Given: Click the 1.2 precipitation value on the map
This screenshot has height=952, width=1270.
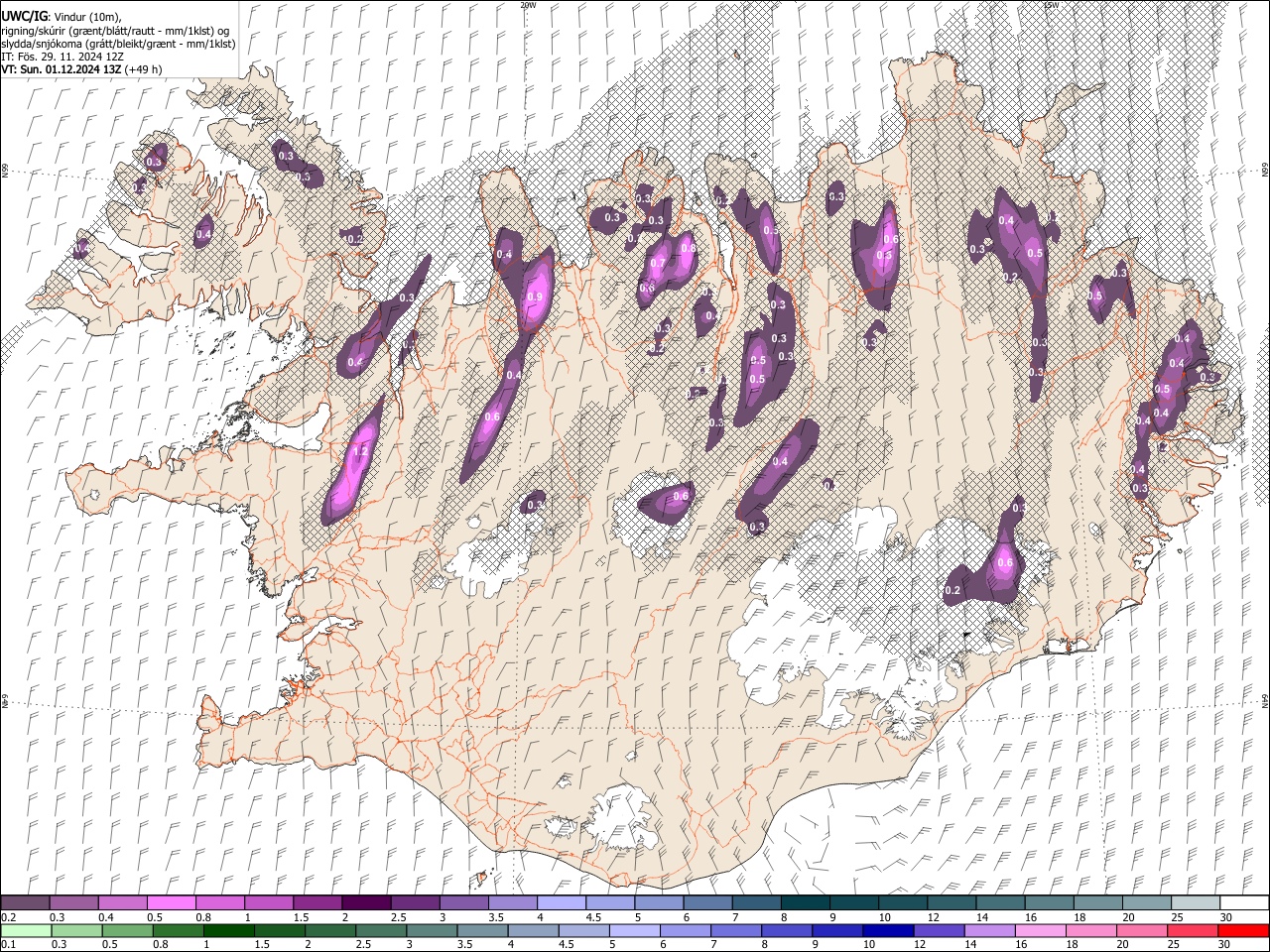Looking at the screenshot, I should (360, 452).
